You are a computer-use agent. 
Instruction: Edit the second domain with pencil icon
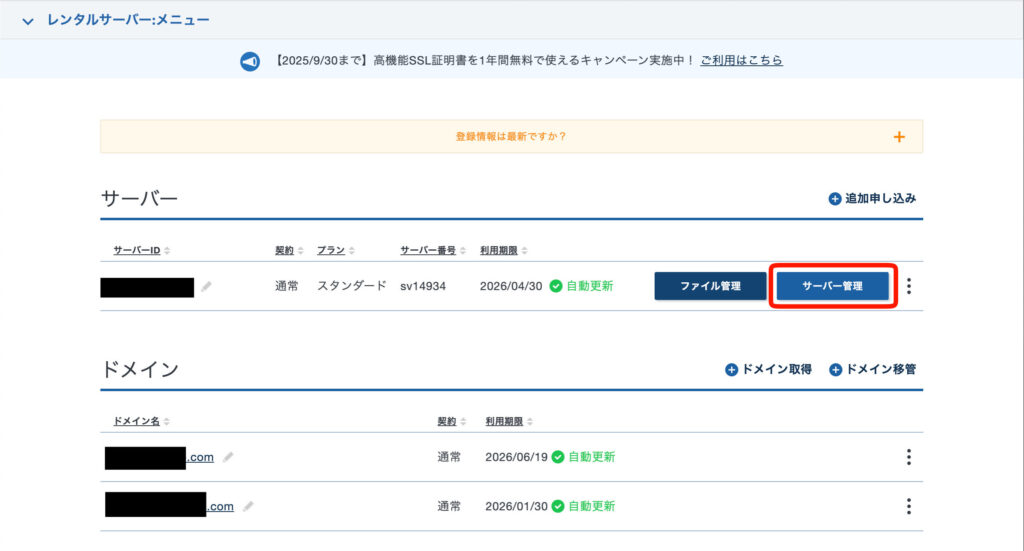pyautogui.click(x=248, y=506)
